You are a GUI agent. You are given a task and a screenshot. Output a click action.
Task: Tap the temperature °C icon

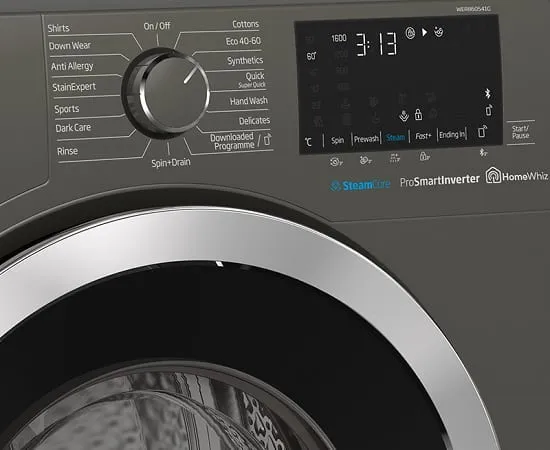[x=308, y=142]
